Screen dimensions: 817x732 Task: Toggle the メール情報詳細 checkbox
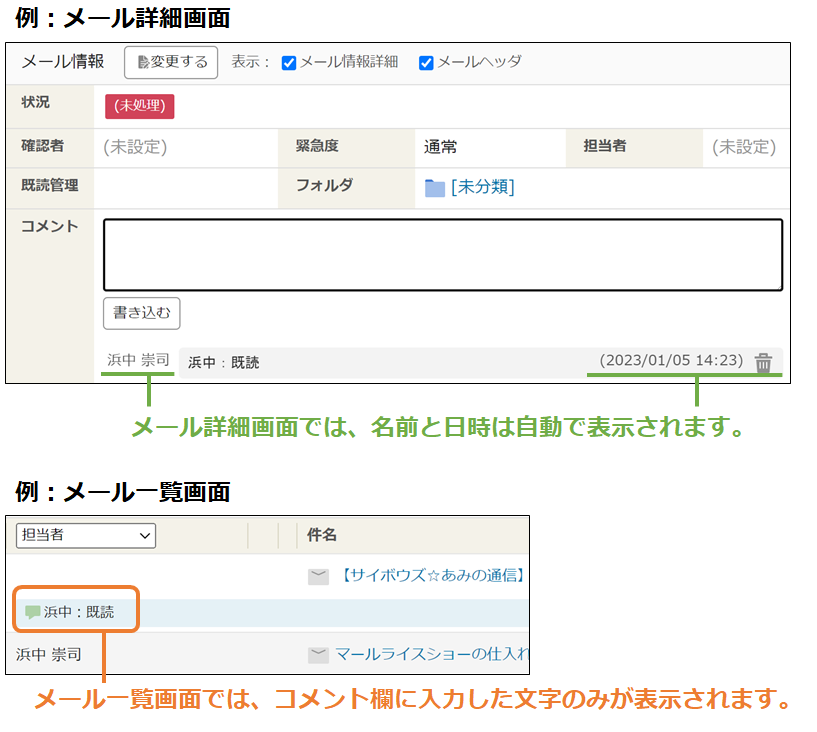click(289, 62)
